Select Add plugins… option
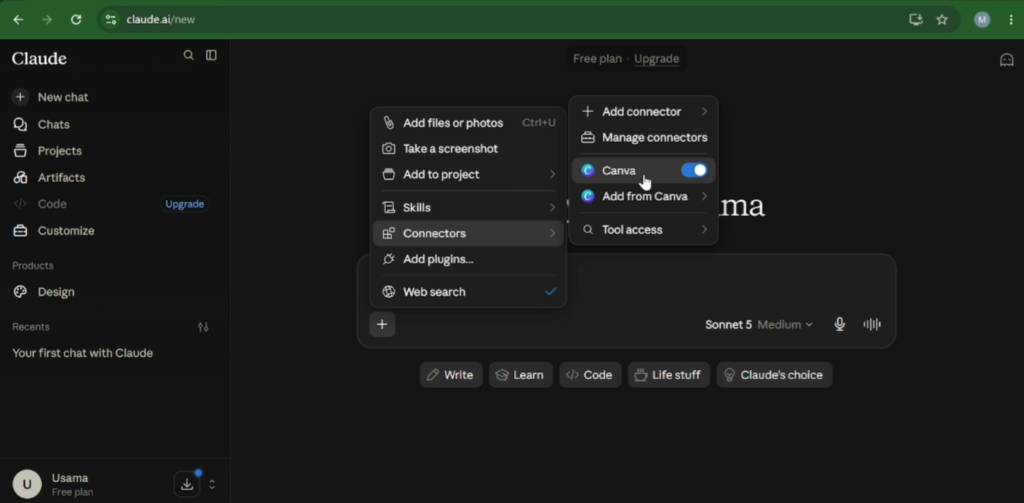Image resolution: width=1024 pixels, height=503 pixels. [x=468, y=259]
